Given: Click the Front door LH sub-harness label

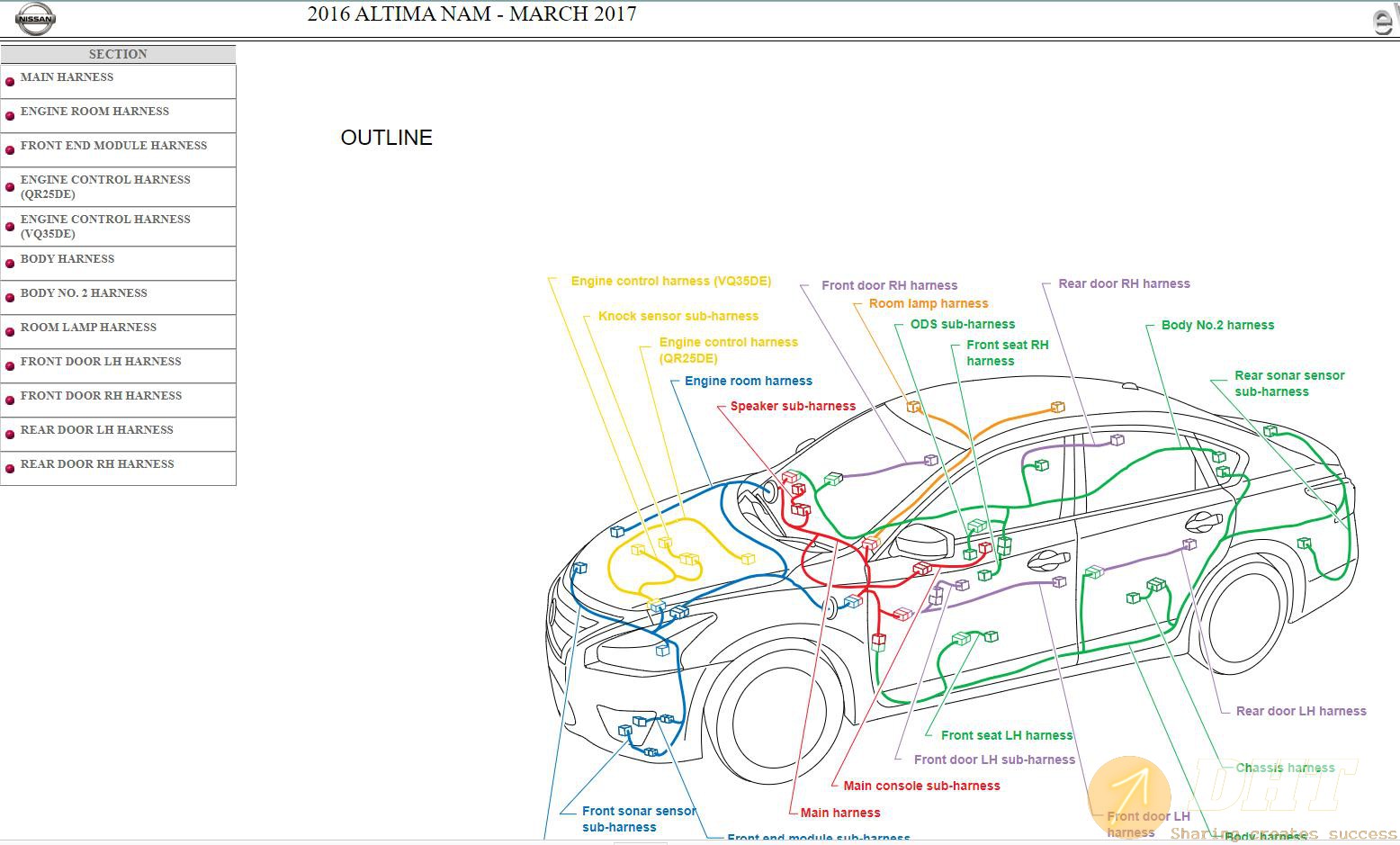Looking at the screenshot, I should pyautogui.click(x=994, y=760).
